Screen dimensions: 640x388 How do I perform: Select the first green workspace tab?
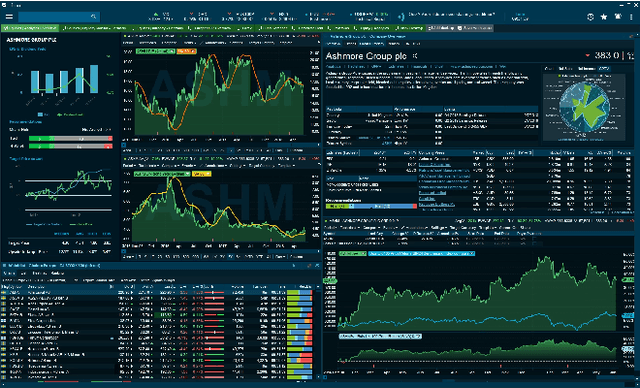point(30,28)
